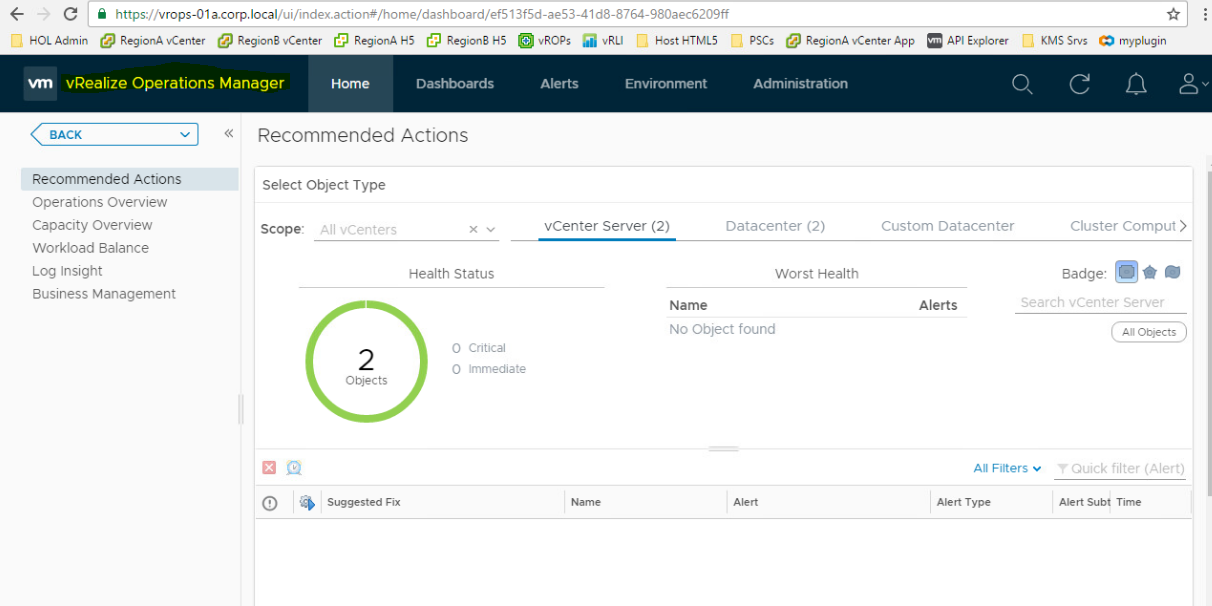Viewport: 1212px width, 606px height.
Task: Expand the BACK dropdown in the sidebar
Action: 185,134
